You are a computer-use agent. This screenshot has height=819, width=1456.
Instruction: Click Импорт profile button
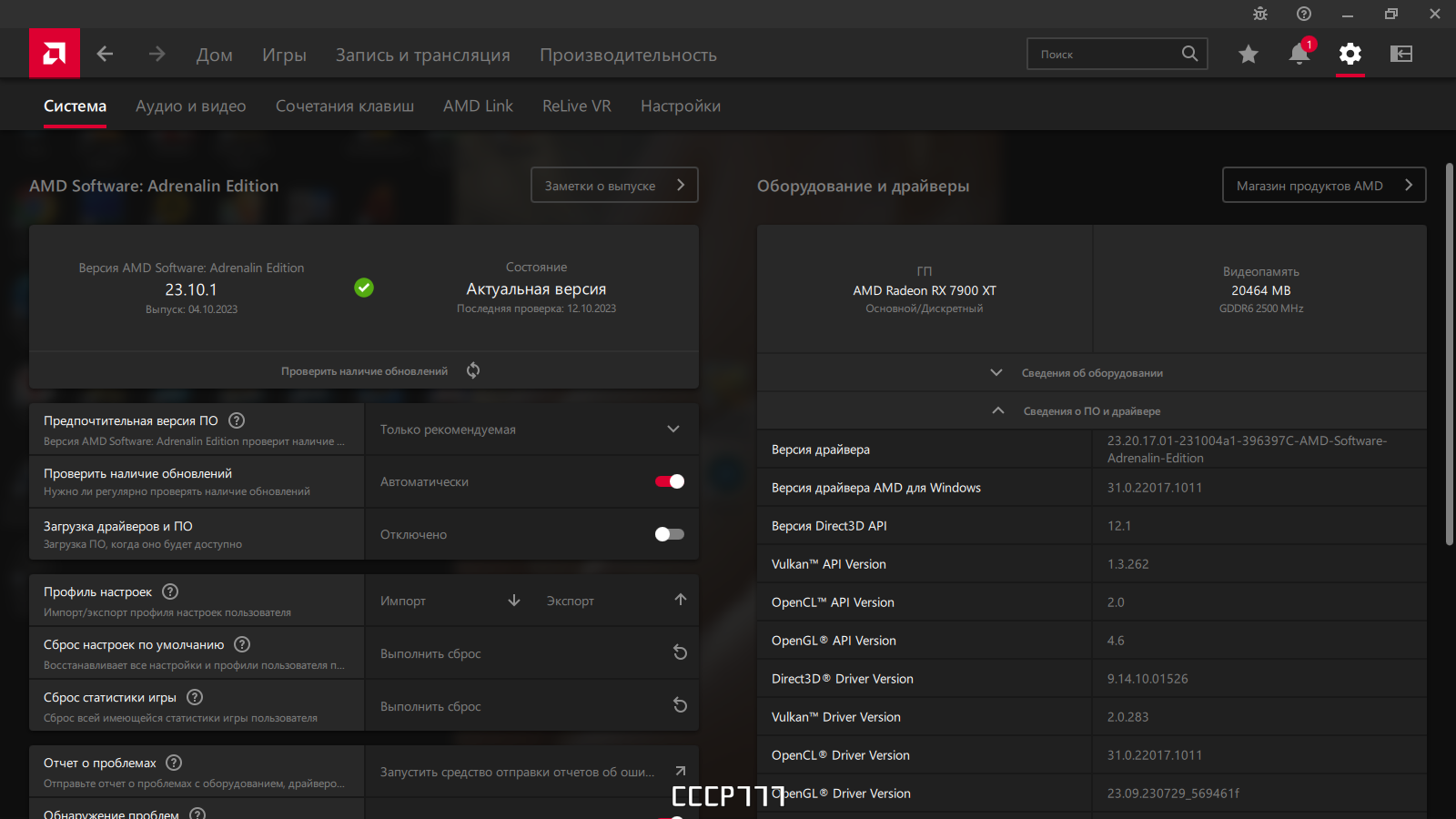pos(450,601)
